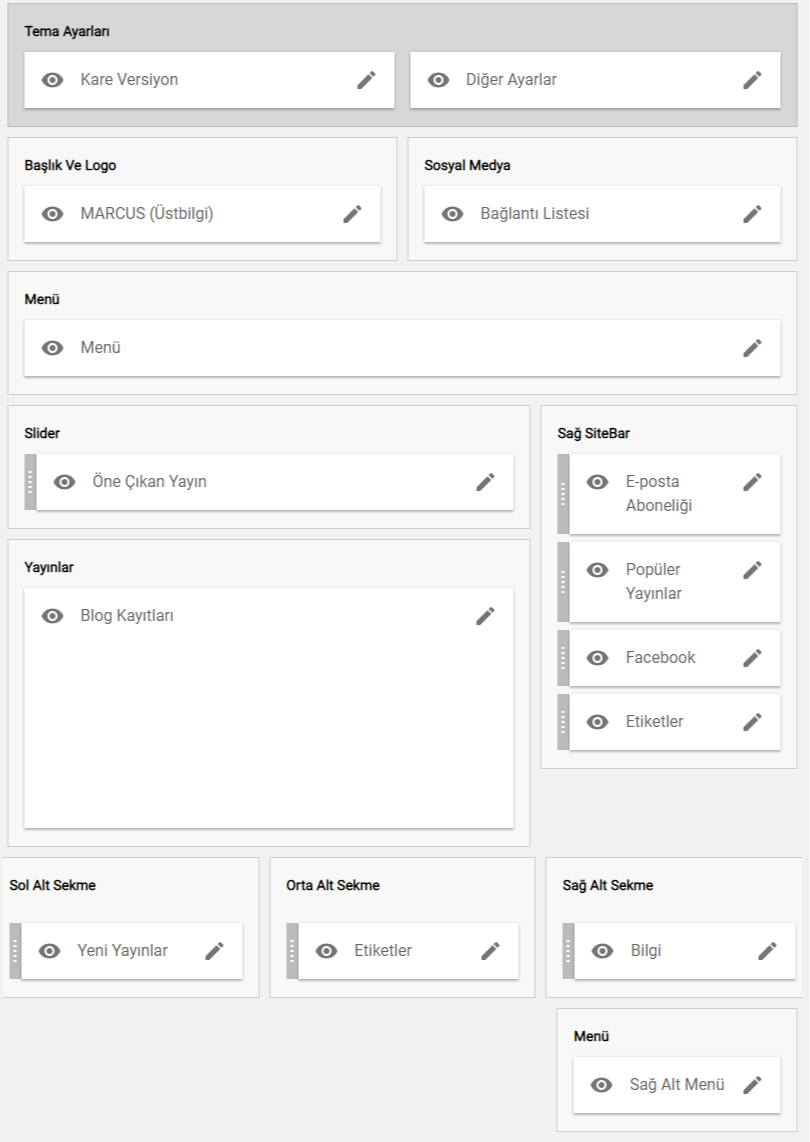810x1142 pixels.
Task: Open editor for Bağlantı Listesi
Action: (752, 214)
